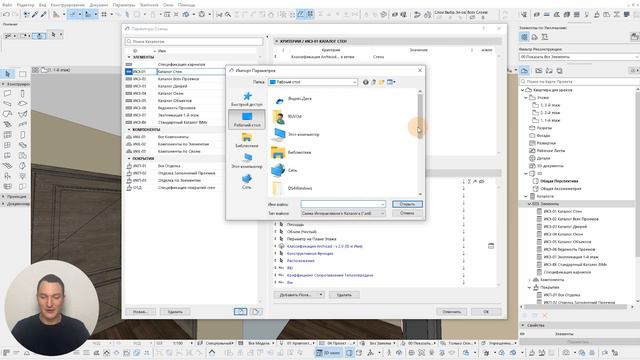Viewport: 640px width, 360px height.
Task: Expand the Компоненты node in the Navigator
Action: [530, 280]
